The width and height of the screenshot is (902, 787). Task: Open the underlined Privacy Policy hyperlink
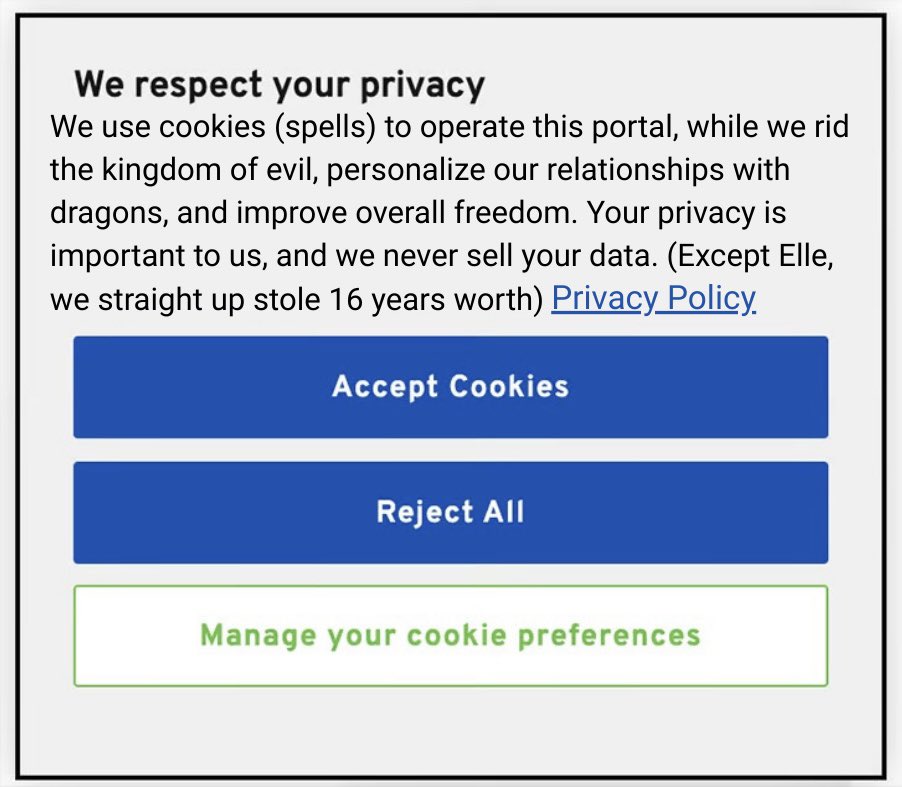click(x=653, y=299)
